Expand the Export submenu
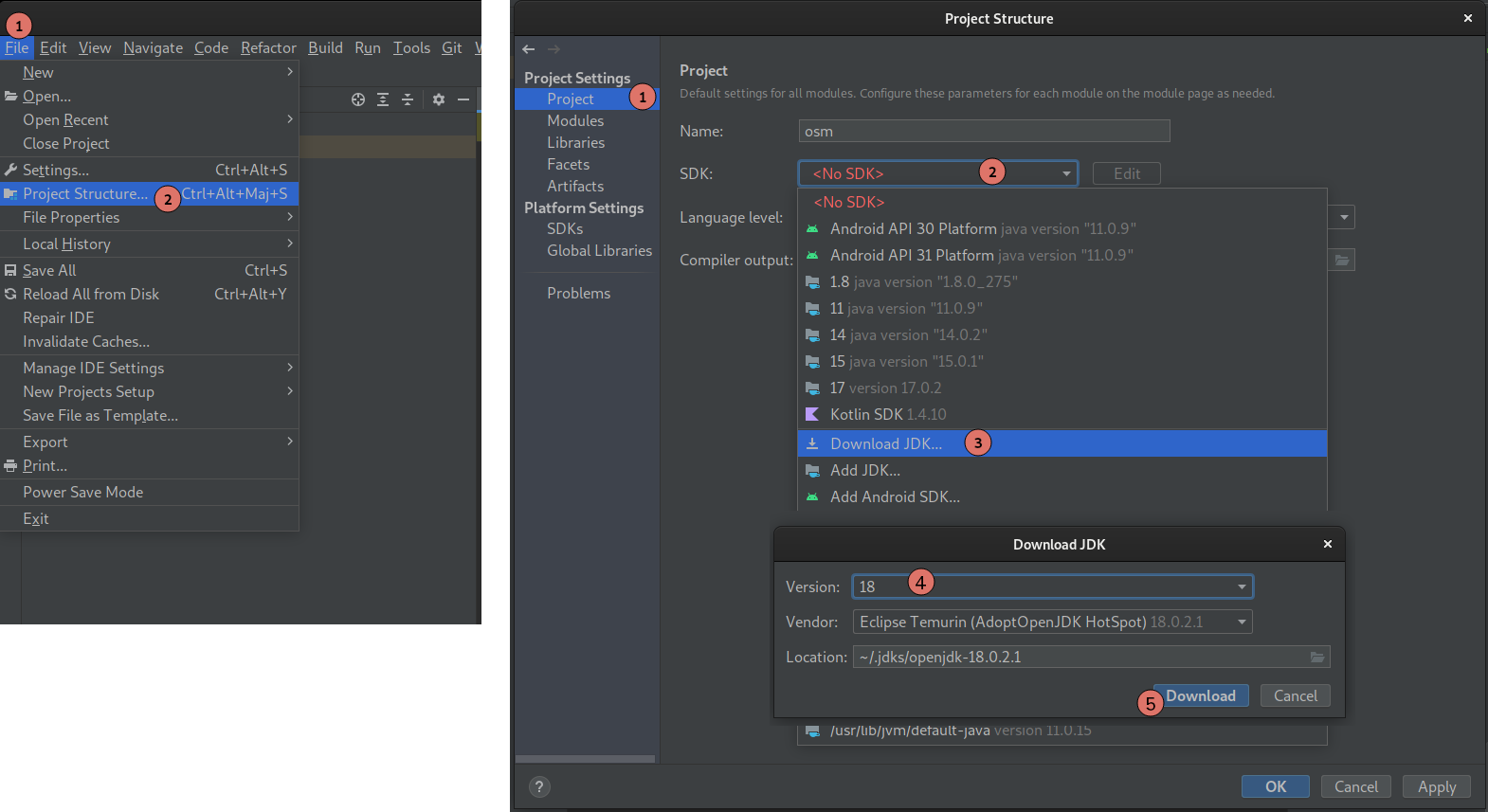Image resolution: width=1488 pixels, height=812 pixels. click(150, 442)
